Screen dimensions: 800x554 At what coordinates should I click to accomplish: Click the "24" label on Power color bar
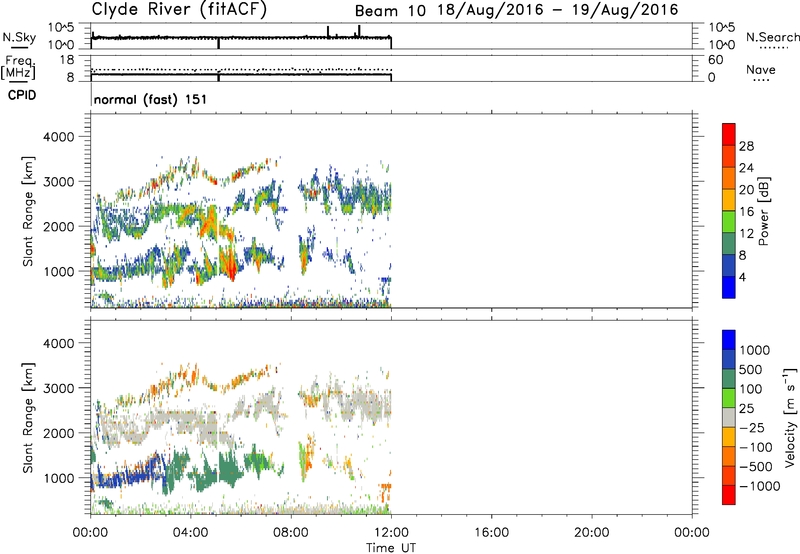click(746, 168)
